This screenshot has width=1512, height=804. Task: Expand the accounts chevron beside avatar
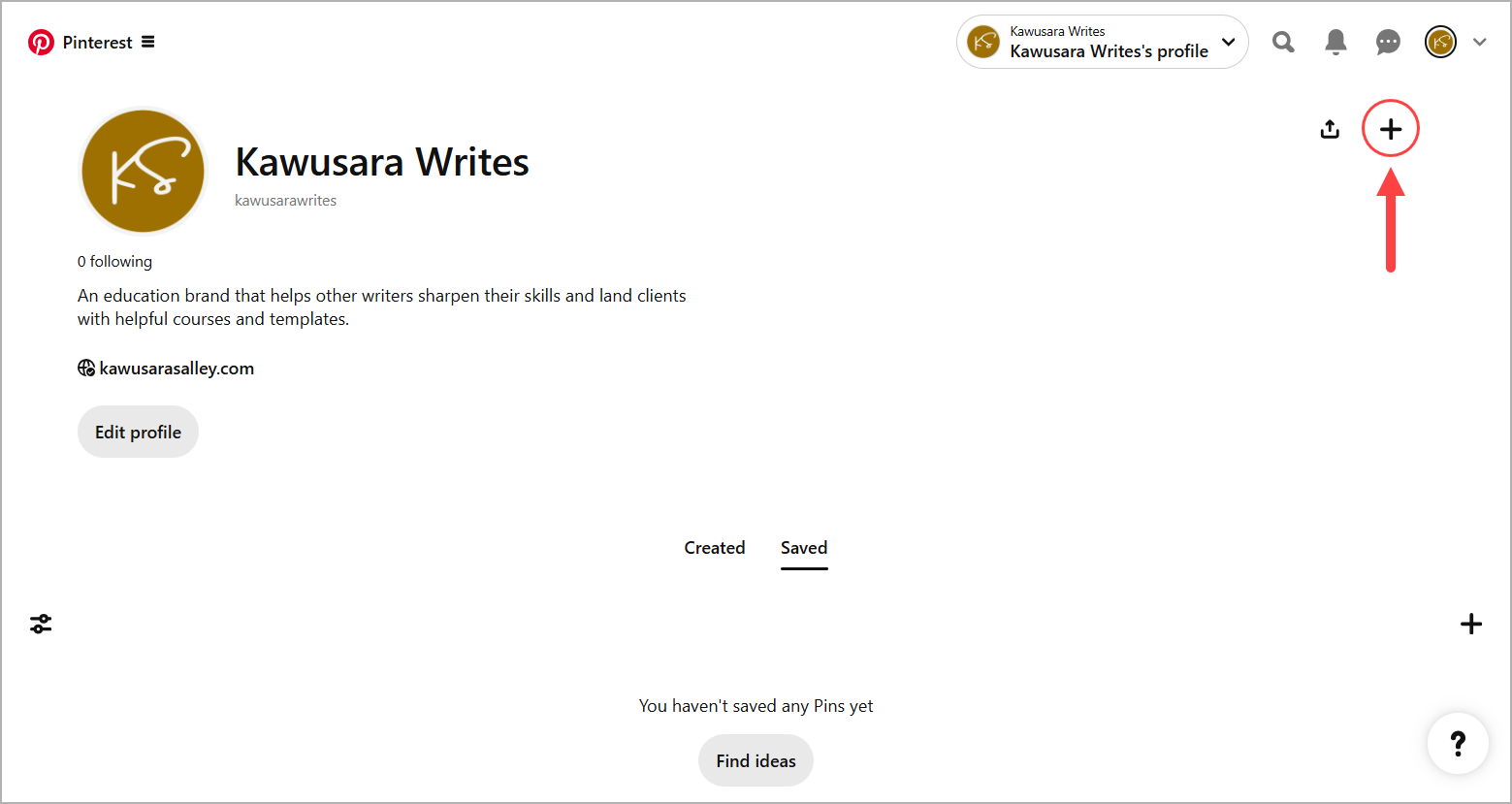[x=1479, y=42]
